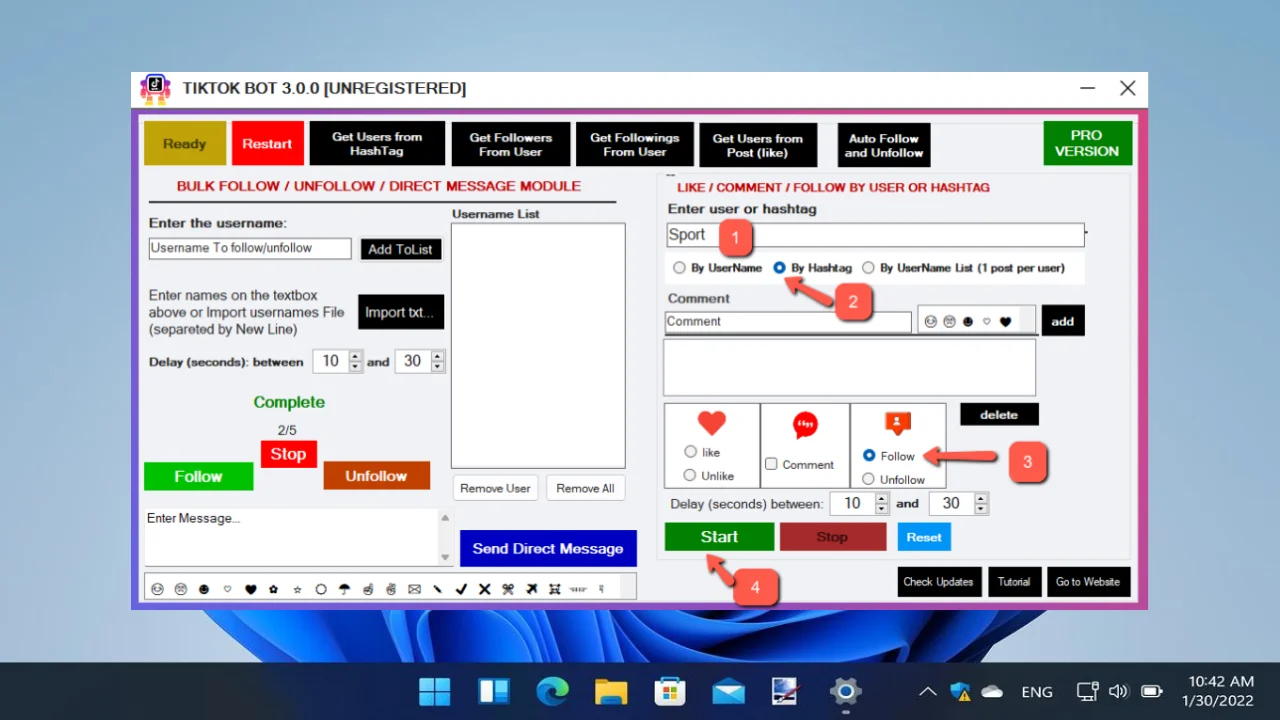
Task: Open Get Followings From User module
Action: (x=634, y=144)
